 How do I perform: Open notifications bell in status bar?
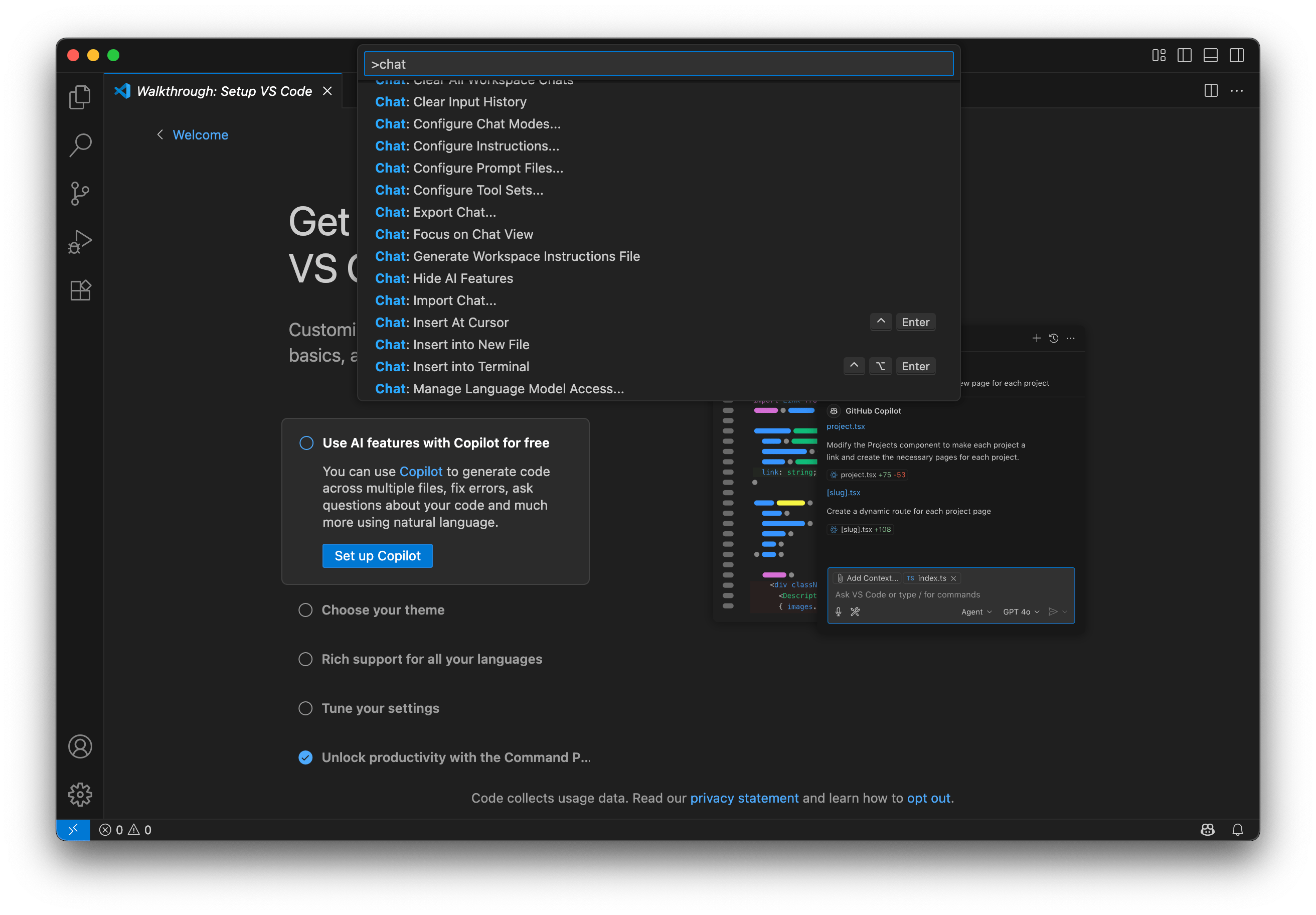(x=1237, y=830)
